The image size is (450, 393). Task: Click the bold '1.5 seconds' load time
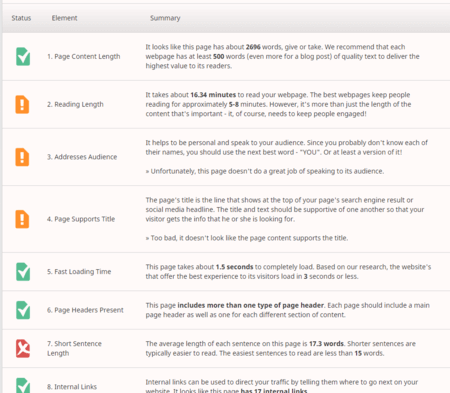[x=235, y=267]
